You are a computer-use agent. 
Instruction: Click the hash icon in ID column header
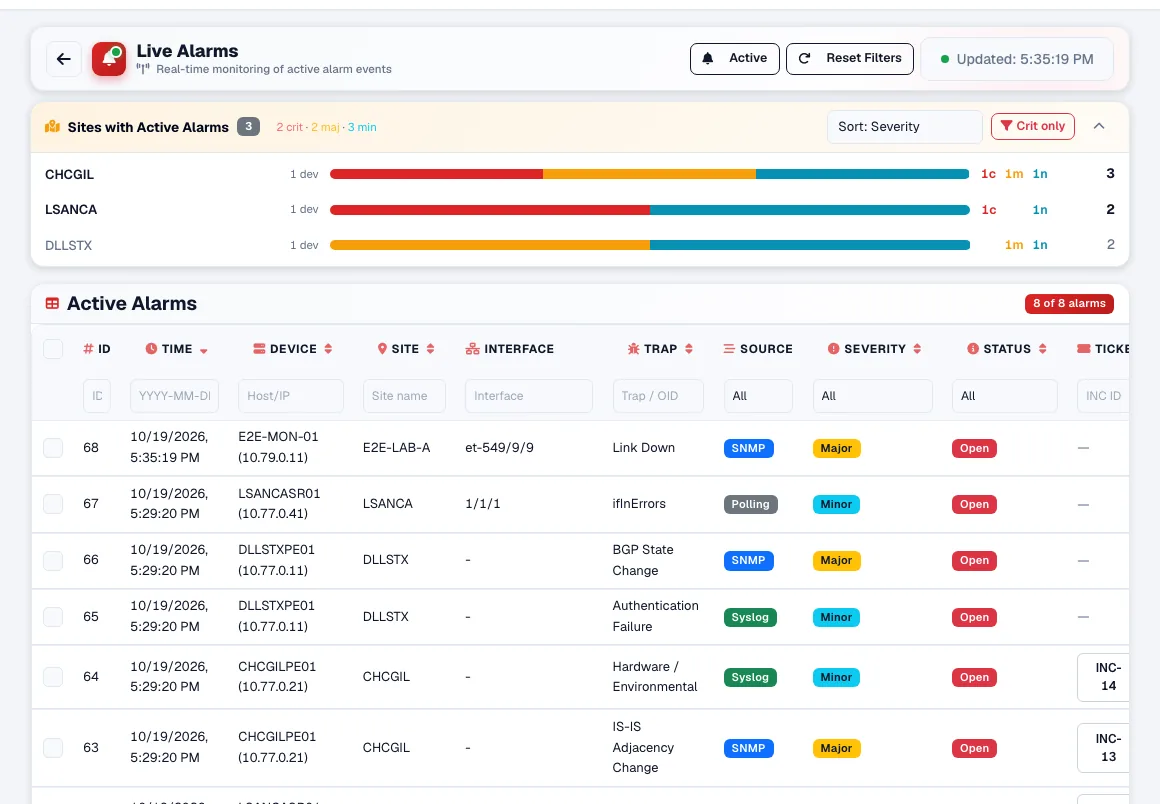(x=88, y=348)
